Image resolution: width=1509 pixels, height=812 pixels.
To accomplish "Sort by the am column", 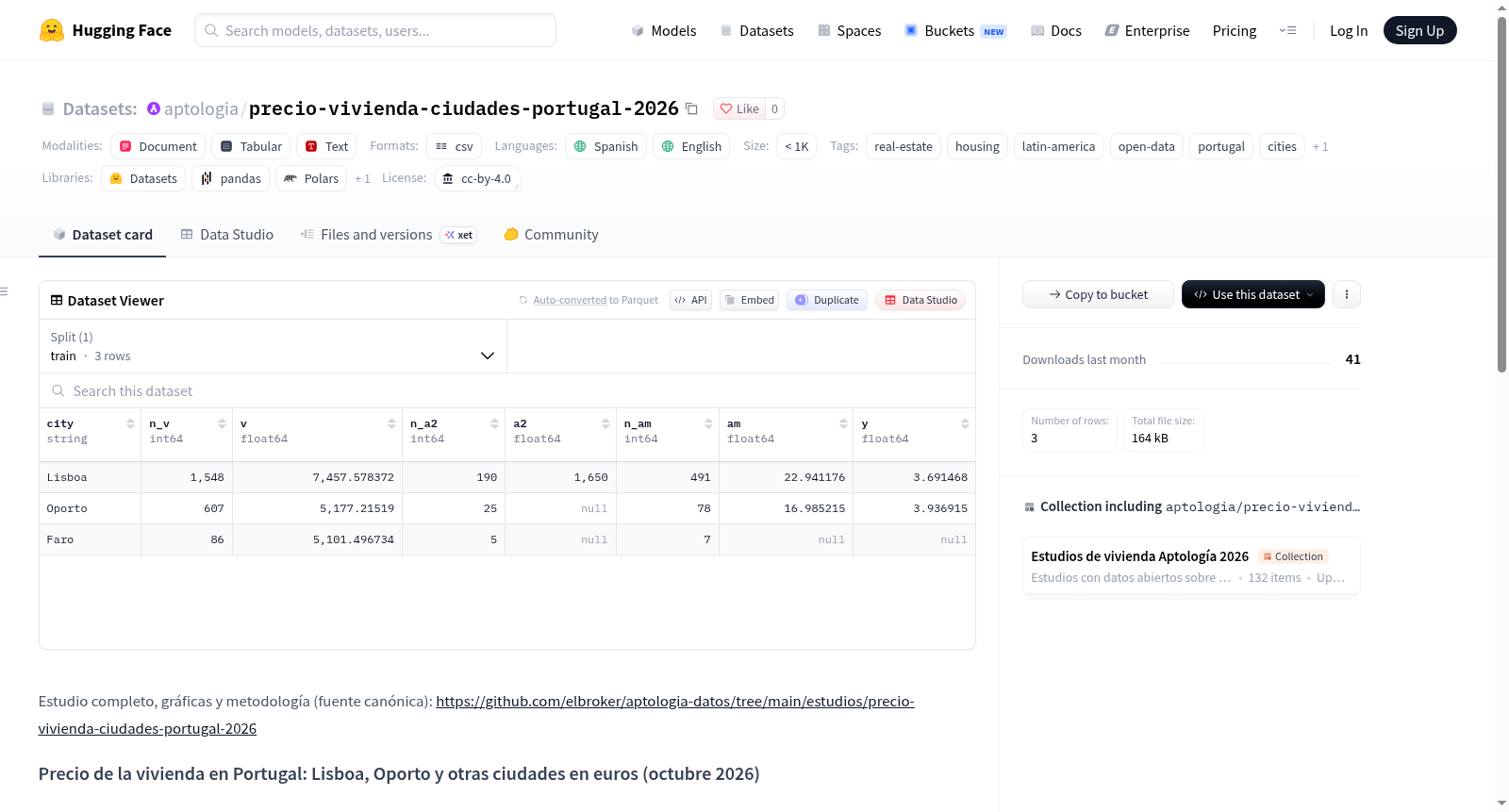I will pyautogui.click(x=843, y=423).
